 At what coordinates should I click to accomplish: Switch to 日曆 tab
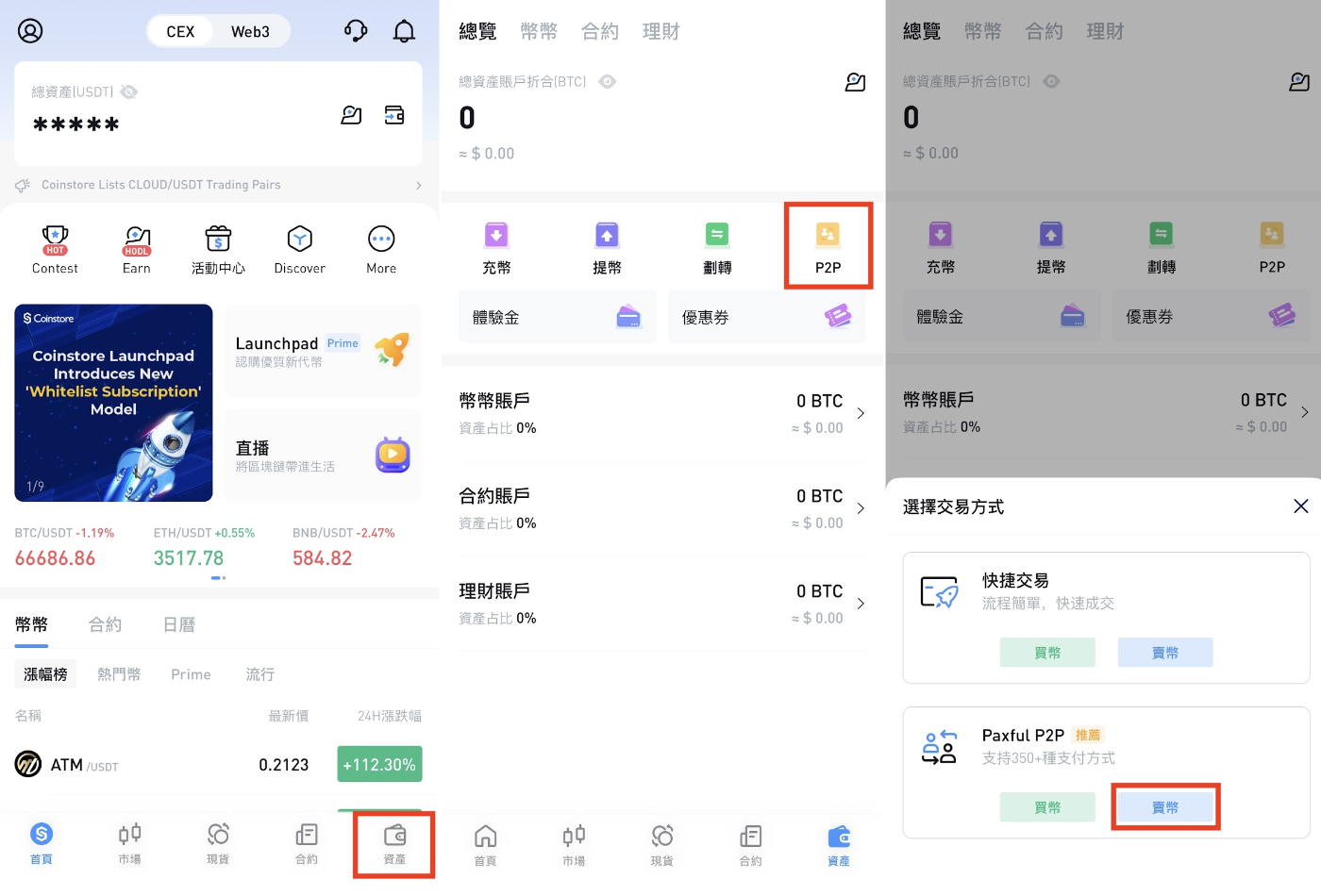click(x=179, y=624)
